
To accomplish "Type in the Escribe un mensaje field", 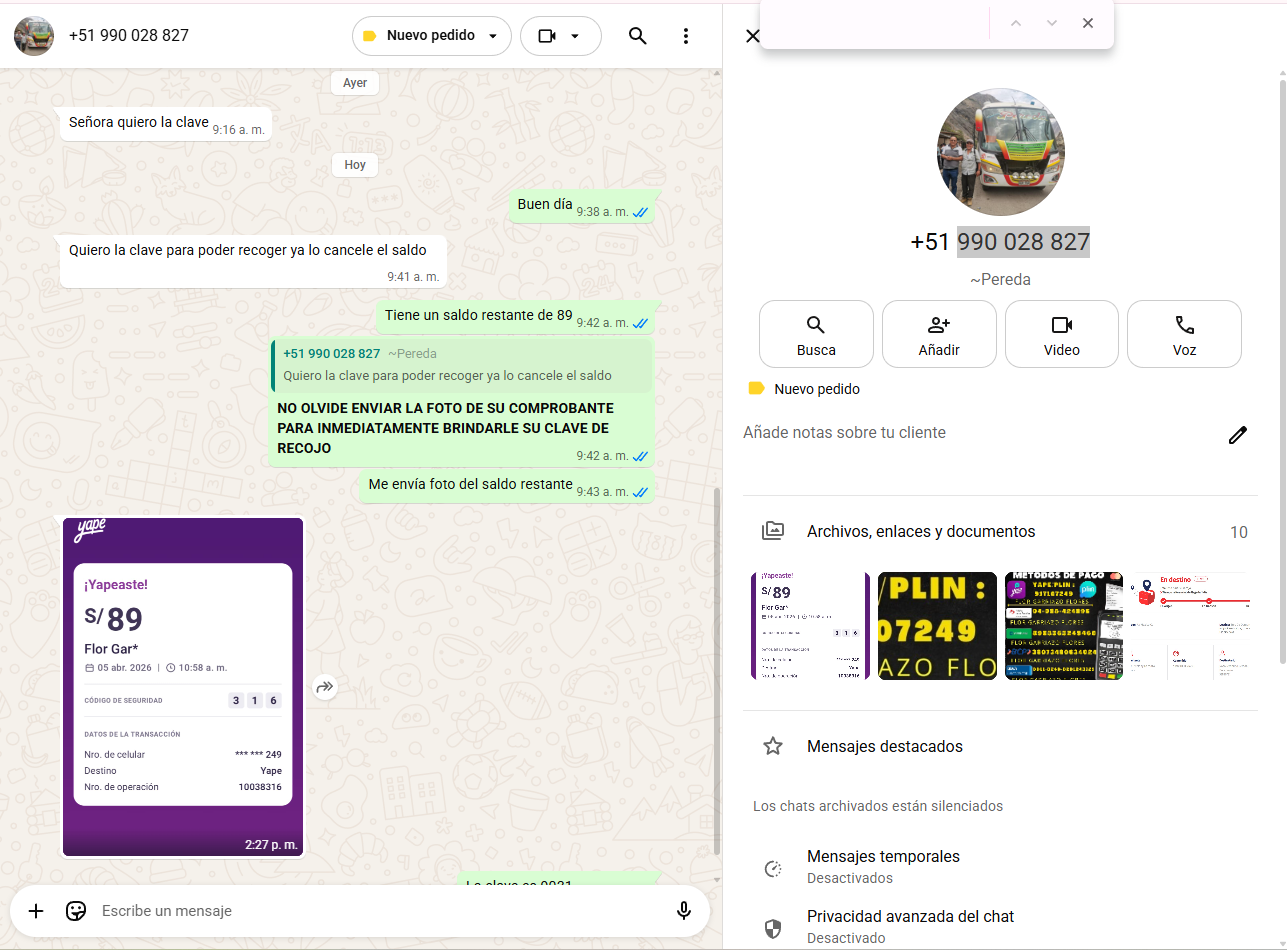I will [380, 911].
